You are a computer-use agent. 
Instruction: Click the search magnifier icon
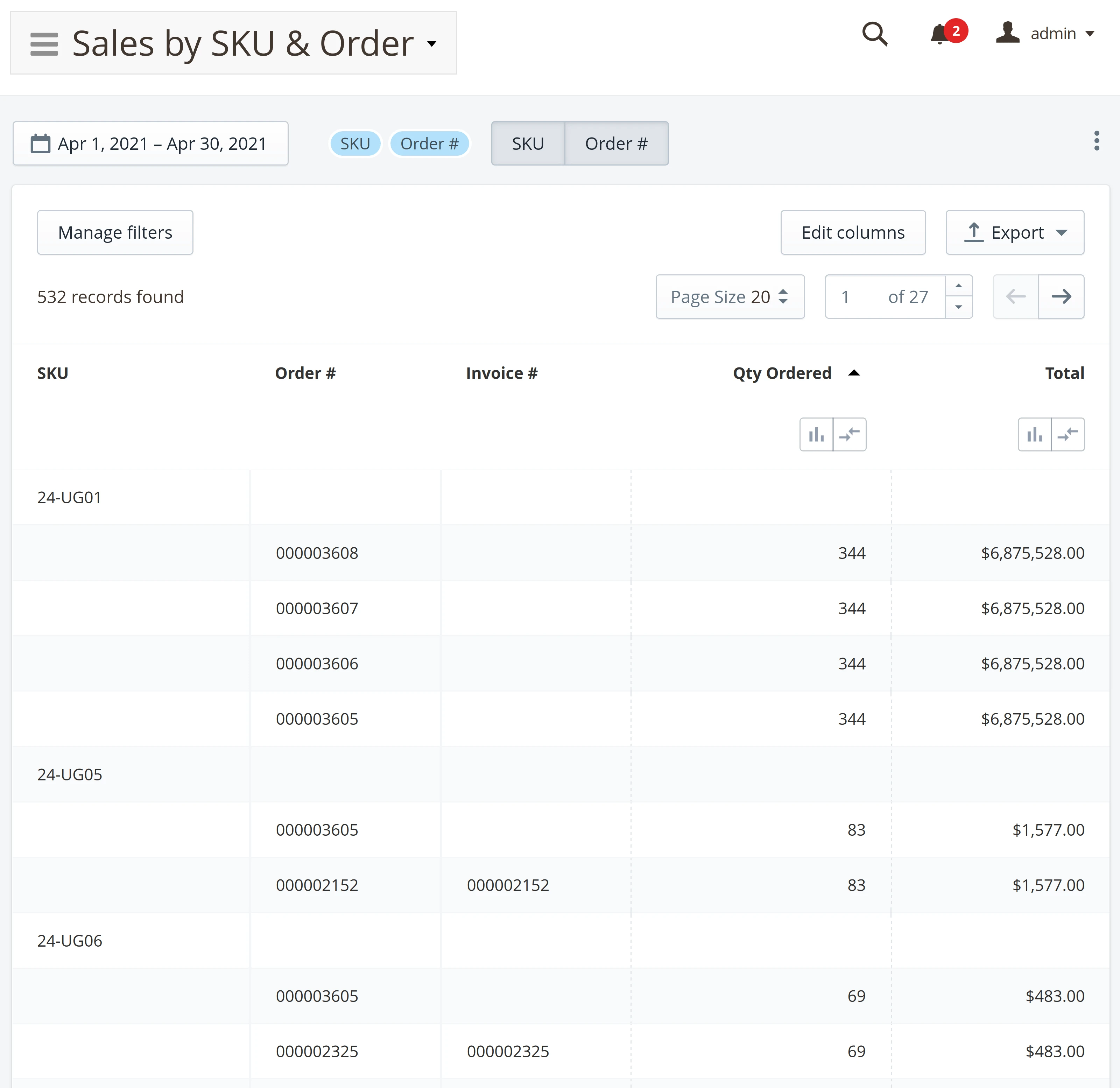click(x=875, y=34)
